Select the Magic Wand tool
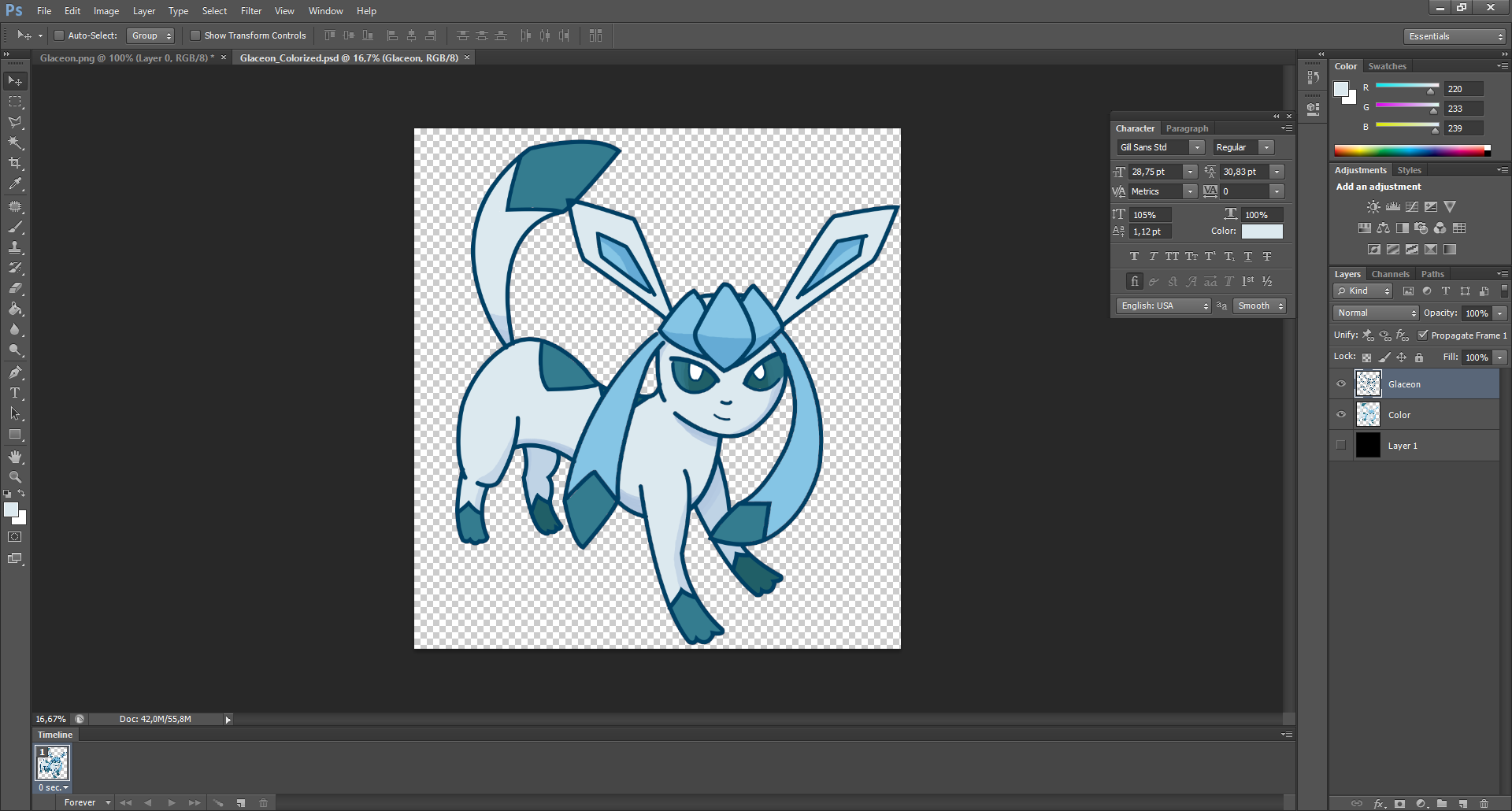Screen dimensions: 1512x811 click(x=15, y=143)
